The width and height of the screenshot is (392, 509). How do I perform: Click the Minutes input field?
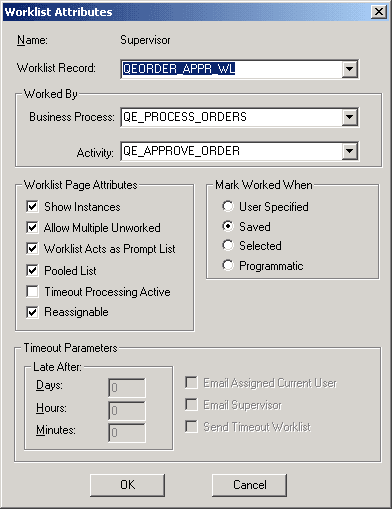tap(127, 433)
